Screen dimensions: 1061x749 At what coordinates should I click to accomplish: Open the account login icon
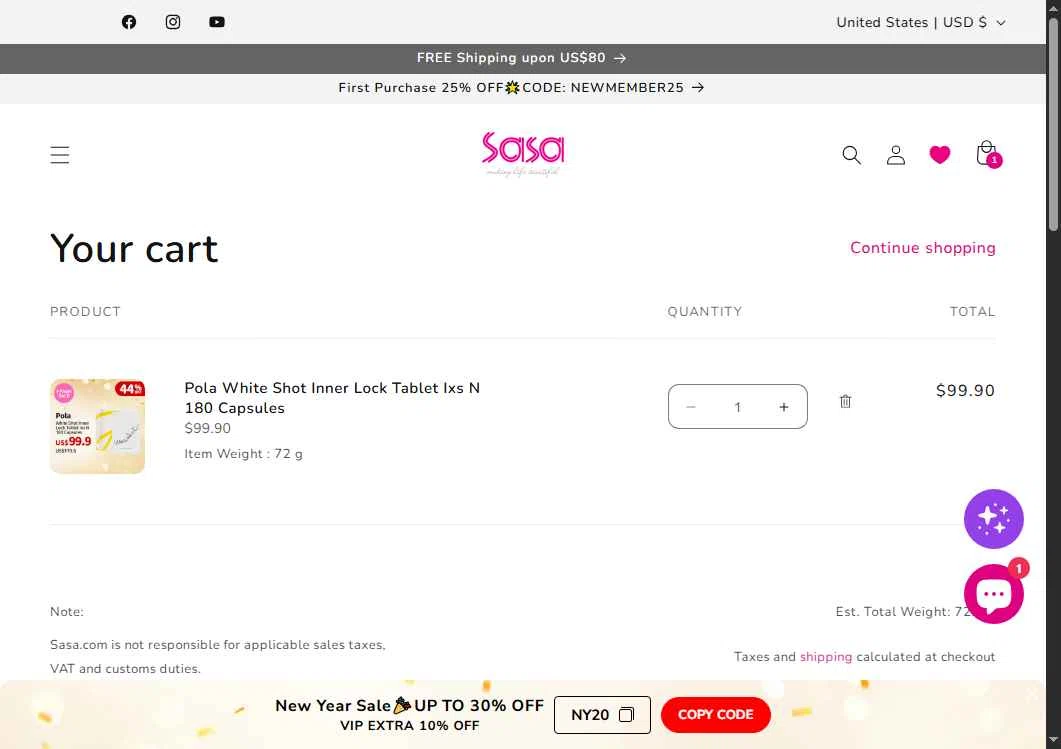pyautogui.click(x=895, y=155)
